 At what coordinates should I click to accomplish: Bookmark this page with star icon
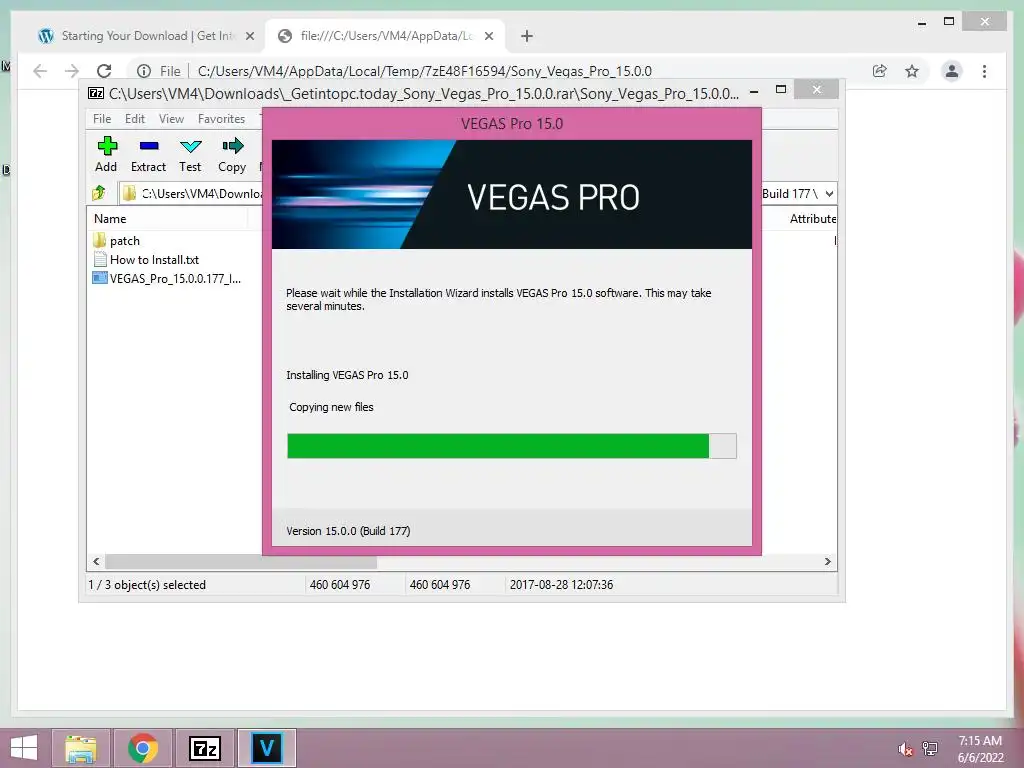point(912,71)
